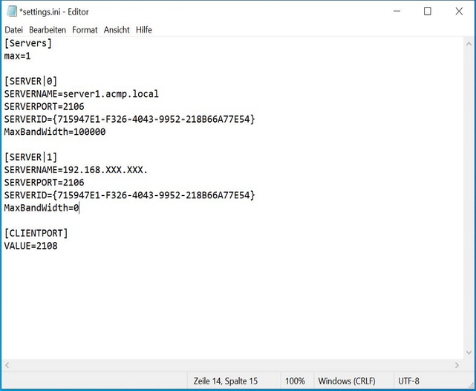Minimize the Editor window
This screenshot has width=476, height=391.
coord(397,11)
